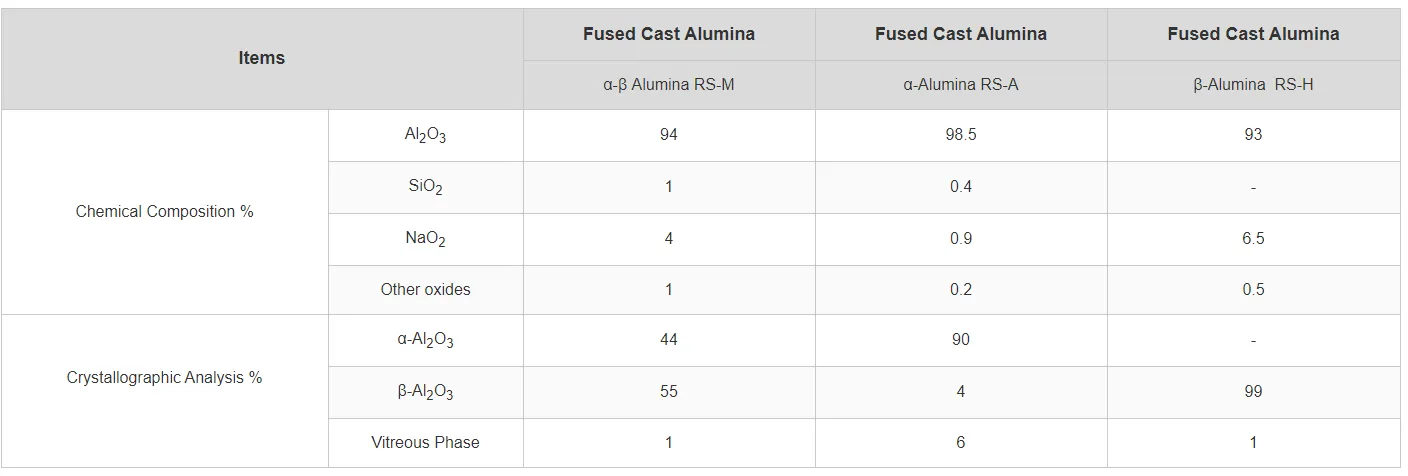Select the β-Alumina RS-H column subheader

tap(1253, 85)
